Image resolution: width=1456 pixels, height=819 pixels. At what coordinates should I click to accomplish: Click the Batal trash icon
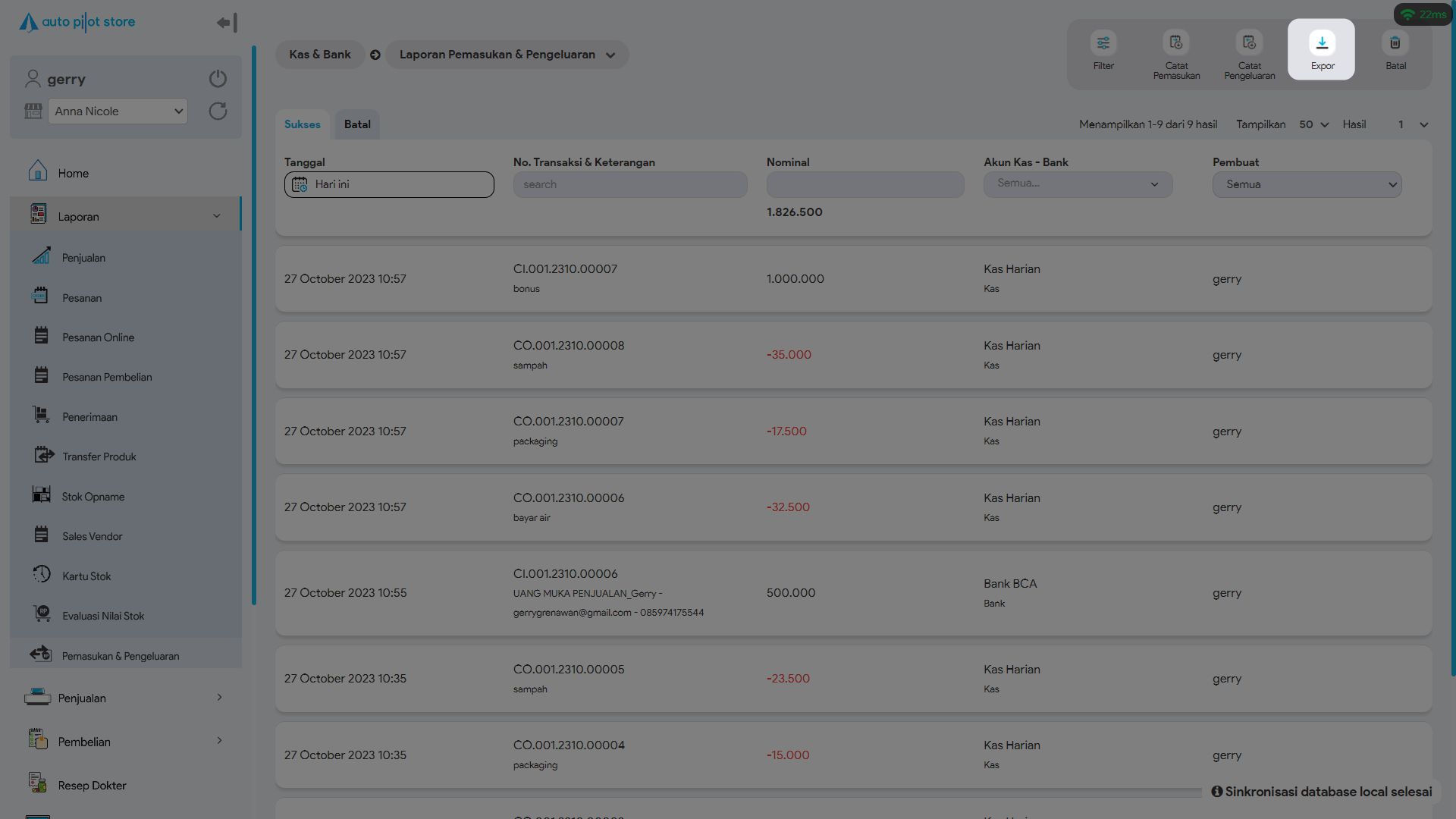[x=1395, y=43]
